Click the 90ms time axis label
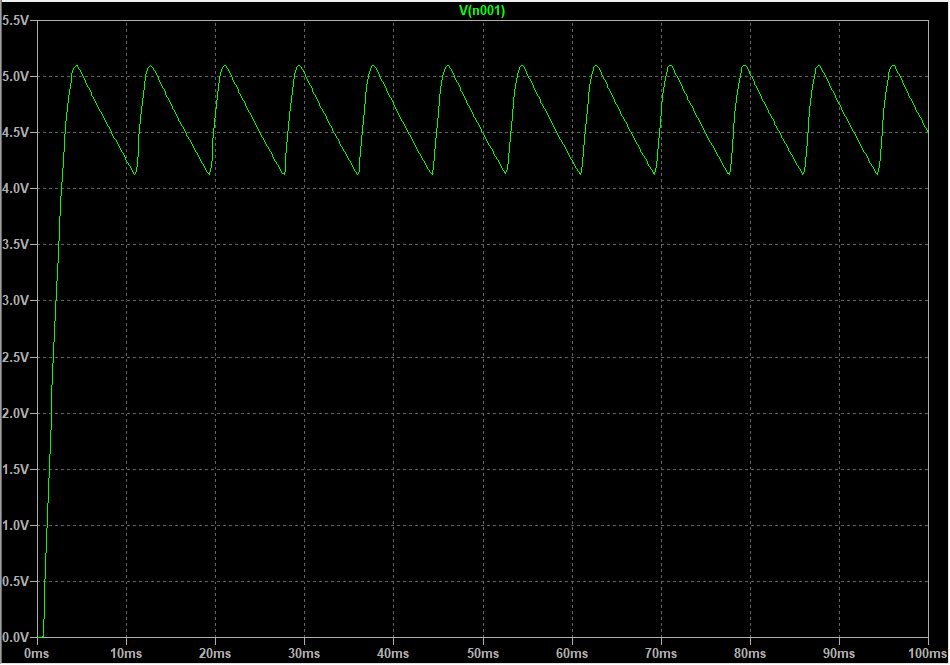Image resolution: width=950 pixels, height=665 pixels. tap(839, 654)
